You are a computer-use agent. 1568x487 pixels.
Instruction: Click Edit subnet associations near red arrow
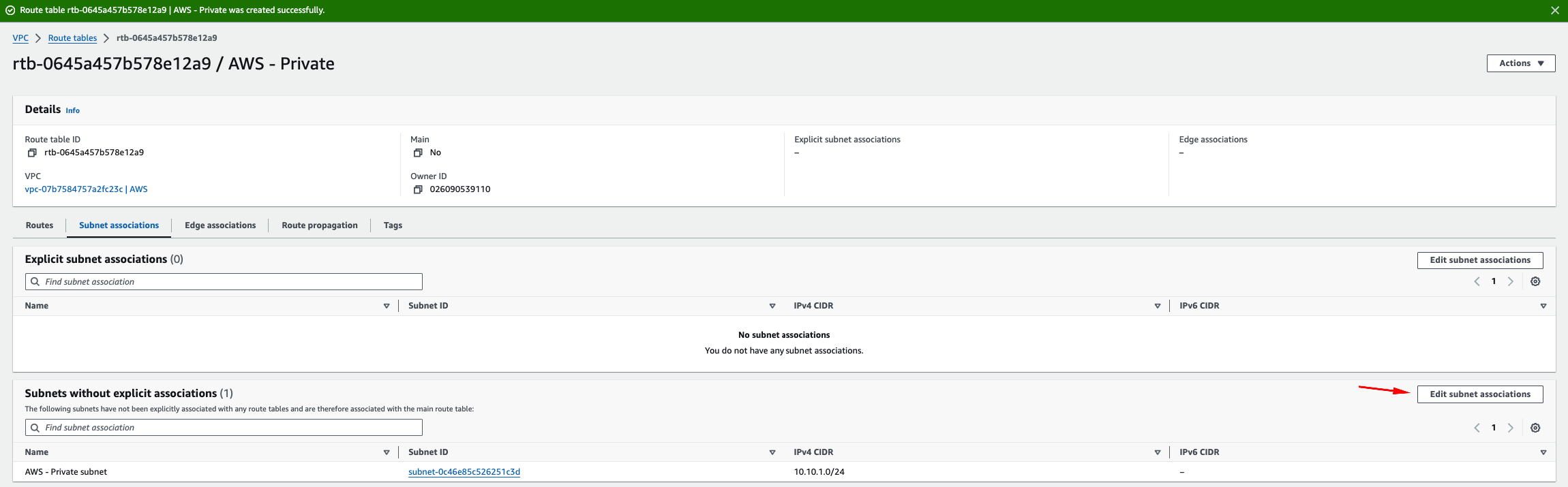(1480, 394)
